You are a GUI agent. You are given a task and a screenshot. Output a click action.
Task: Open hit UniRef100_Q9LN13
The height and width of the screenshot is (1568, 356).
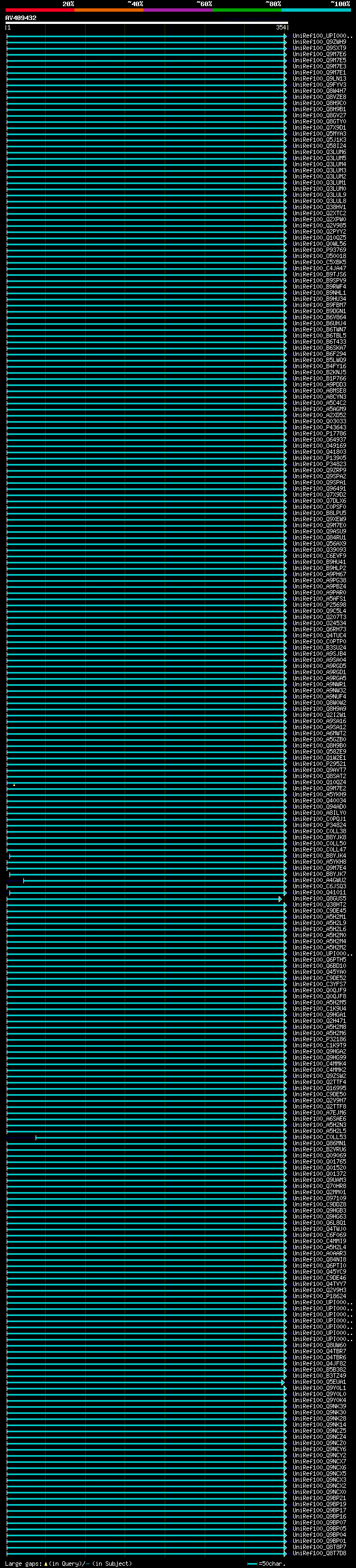[319, 78]
